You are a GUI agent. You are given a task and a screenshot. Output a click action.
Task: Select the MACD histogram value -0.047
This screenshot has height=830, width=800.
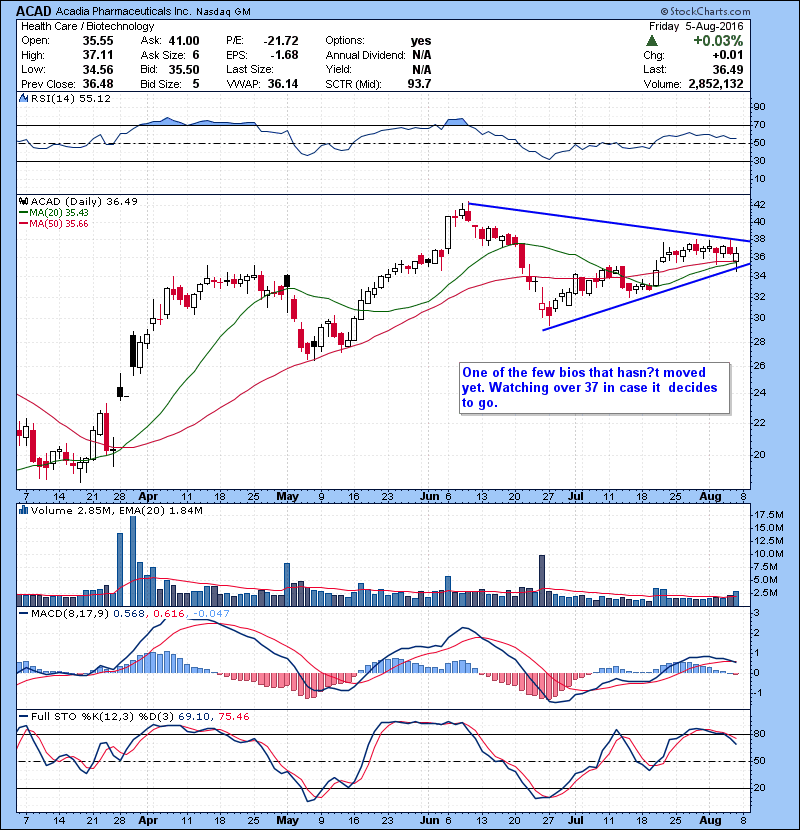(211, 614)
